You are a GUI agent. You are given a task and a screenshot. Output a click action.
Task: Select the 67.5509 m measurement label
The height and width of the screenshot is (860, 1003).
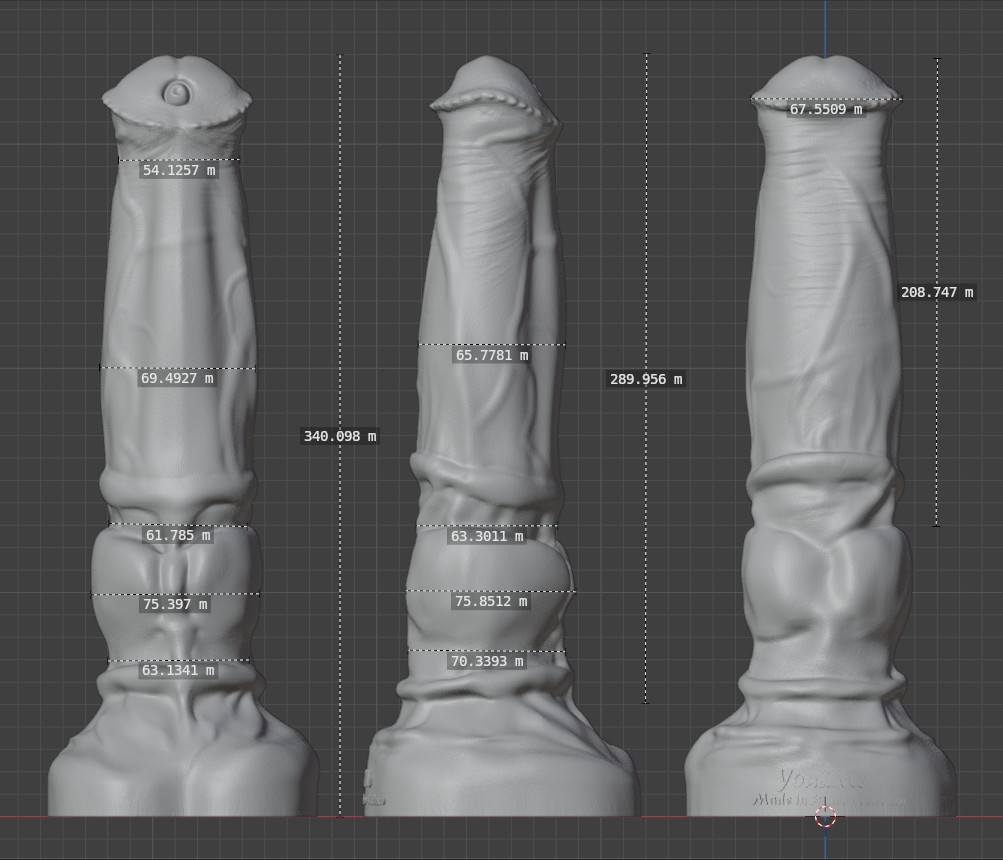825,109
